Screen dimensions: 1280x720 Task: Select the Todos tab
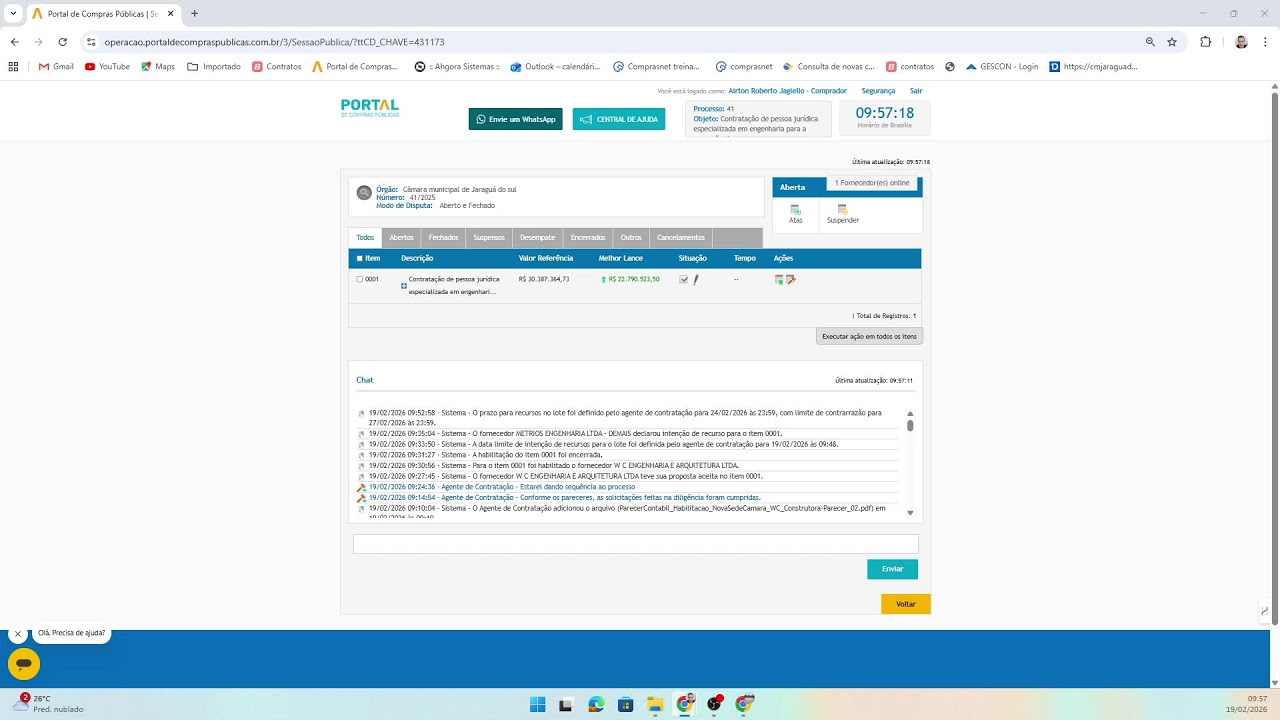tap(365, 238)
